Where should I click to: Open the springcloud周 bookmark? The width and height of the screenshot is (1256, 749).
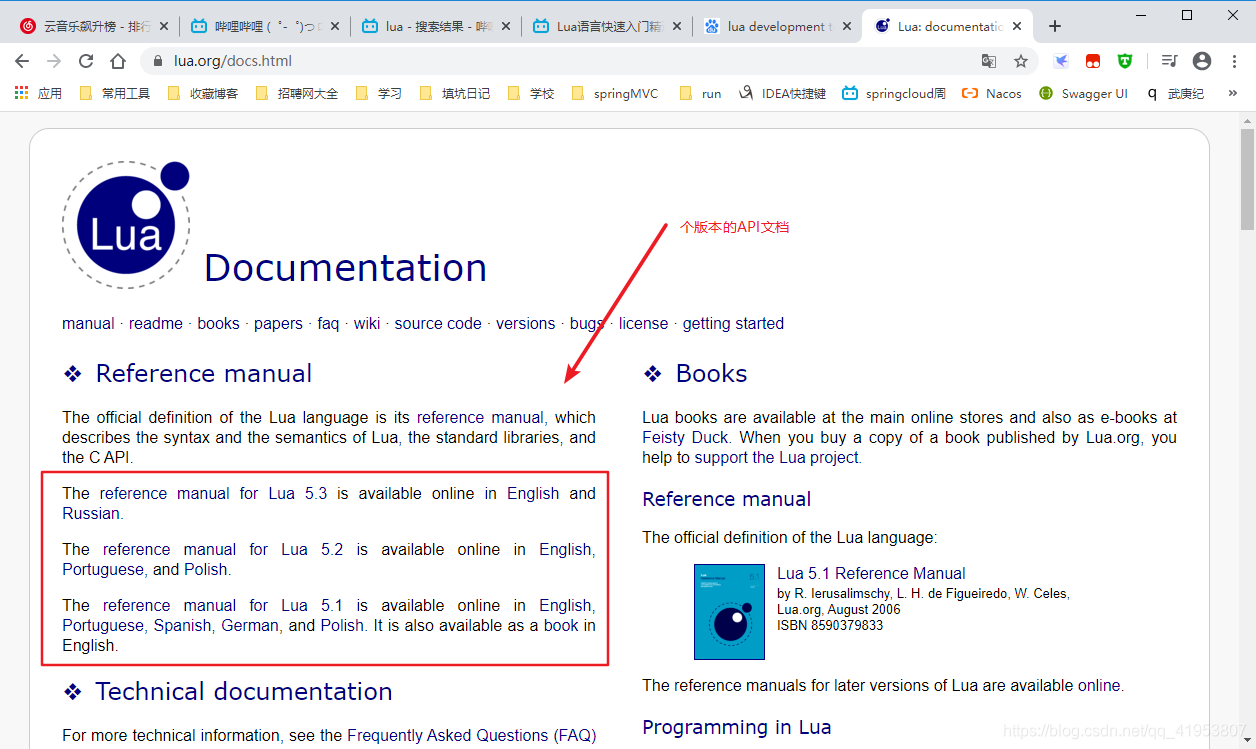click(893, 93)
